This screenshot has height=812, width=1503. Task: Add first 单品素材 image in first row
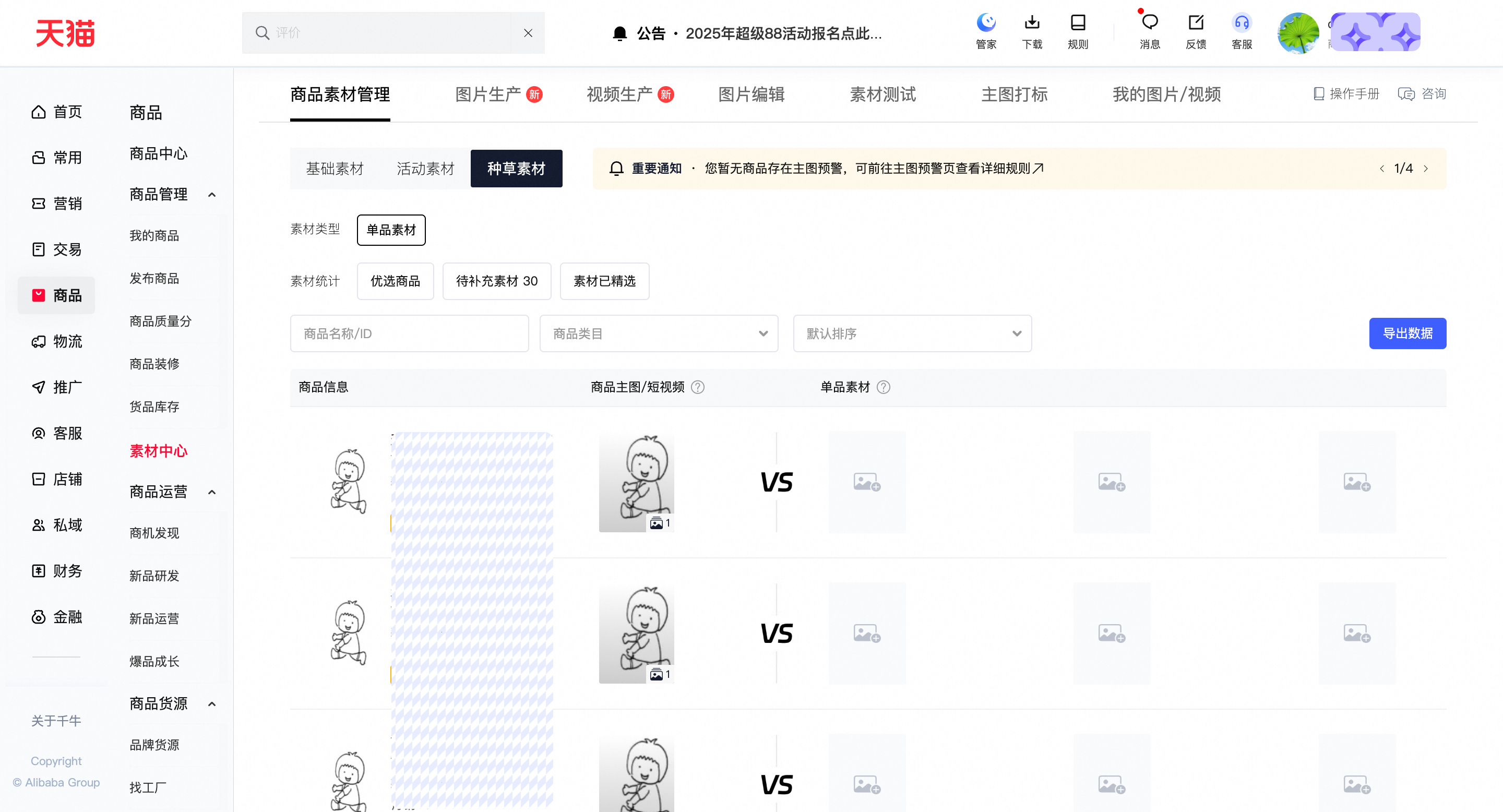pyautogui.click(x=867, y=482)
